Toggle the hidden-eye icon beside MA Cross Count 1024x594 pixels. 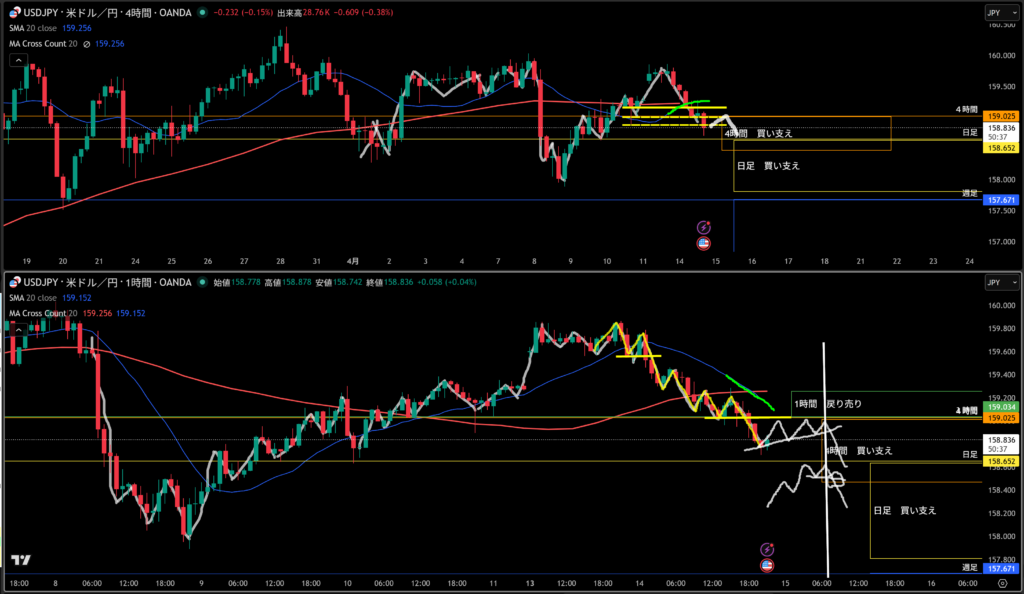(86, 43)
